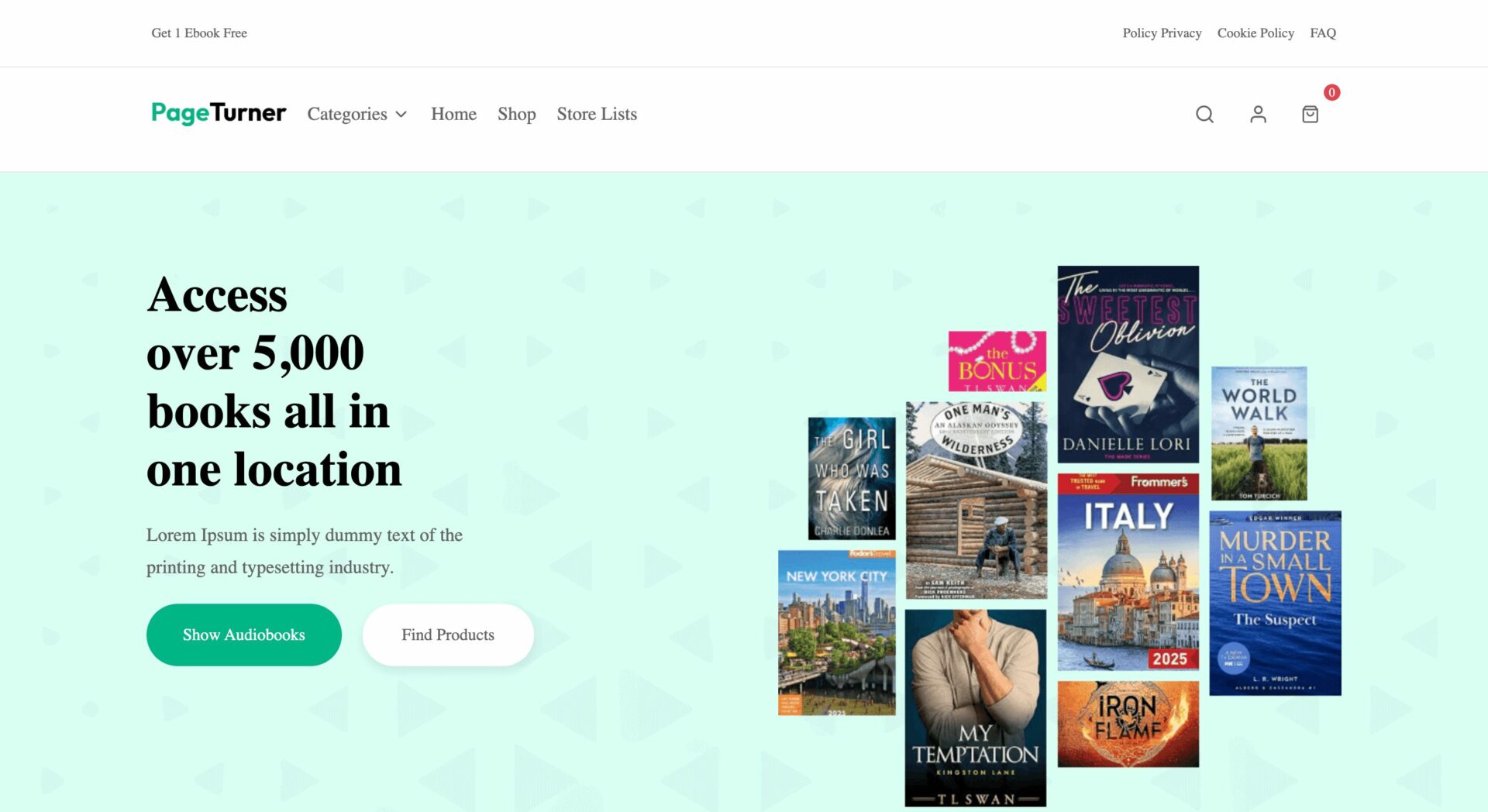Select The Bonus book cover
Screen dimensions: 1488x812
pyautogui.click(x=997, y=361)
